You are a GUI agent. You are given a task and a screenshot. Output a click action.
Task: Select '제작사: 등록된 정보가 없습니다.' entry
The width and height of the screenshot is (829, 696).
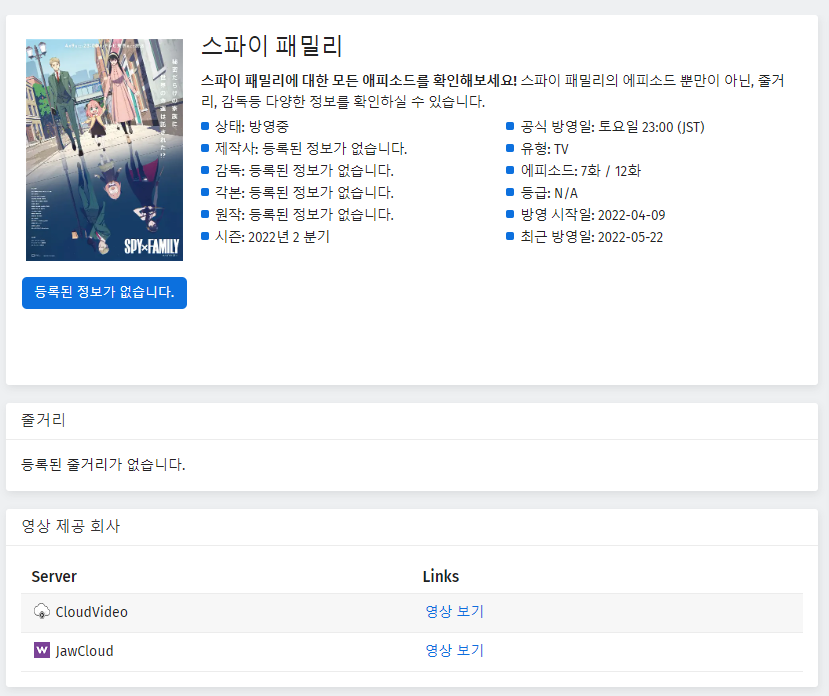(311, 149)
